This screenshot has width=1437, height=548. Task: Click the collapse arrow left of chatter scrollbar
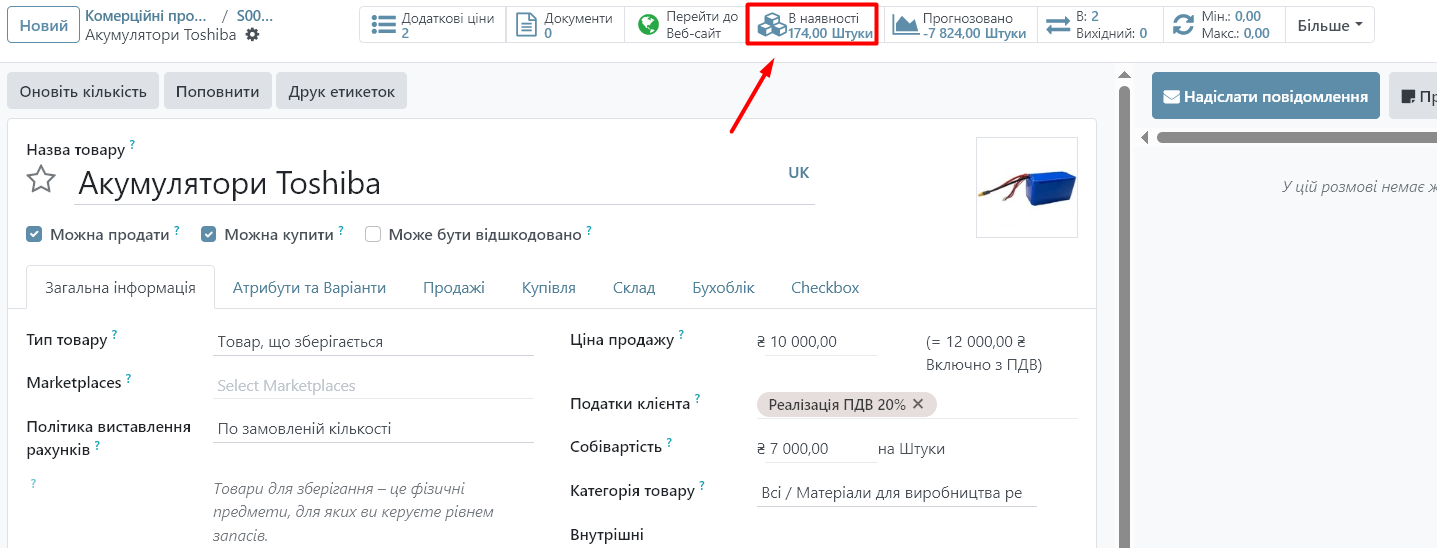click(1145, 137)
